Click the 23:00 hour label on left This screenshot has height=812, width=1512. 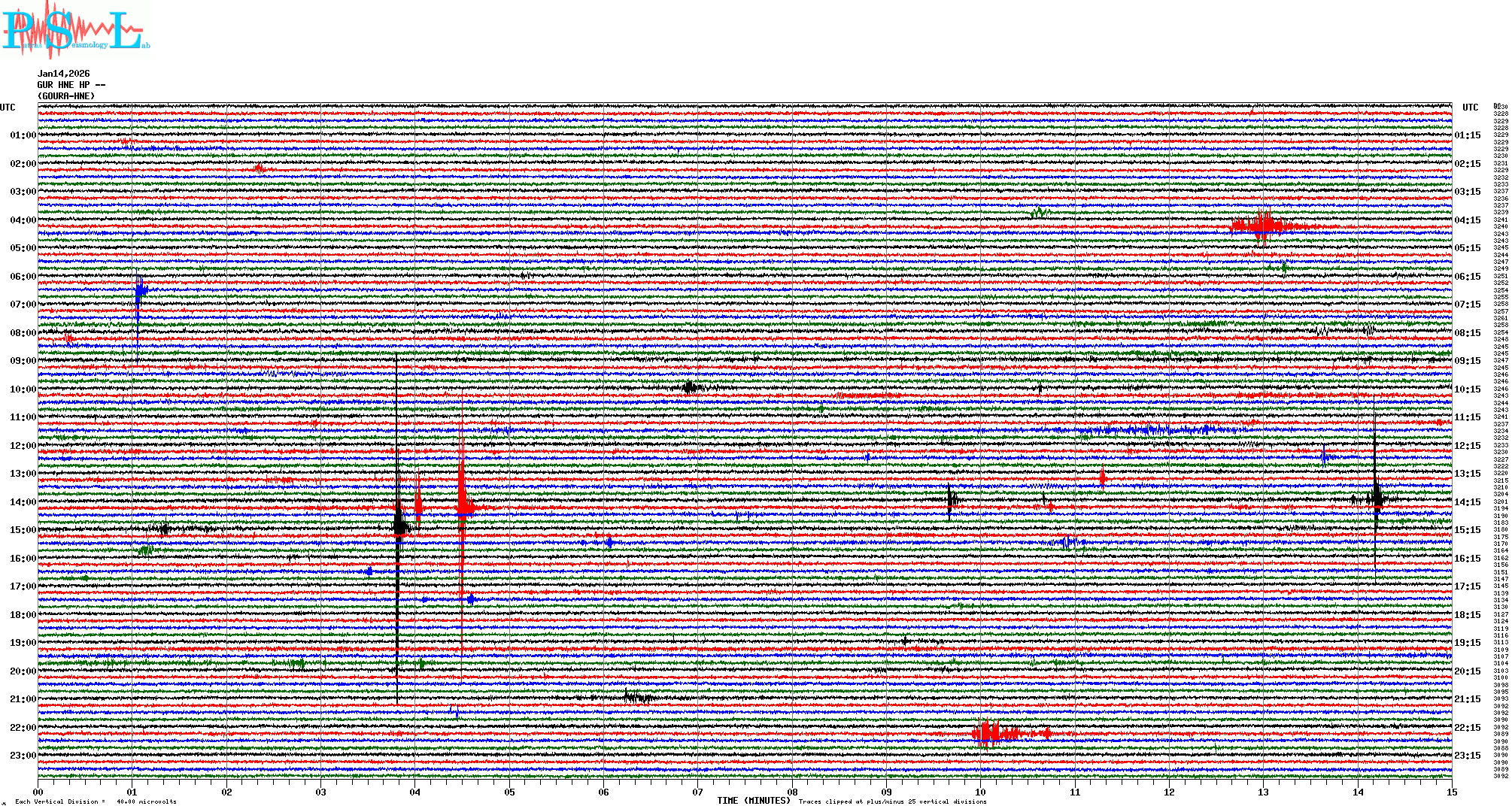pos(23,756)
